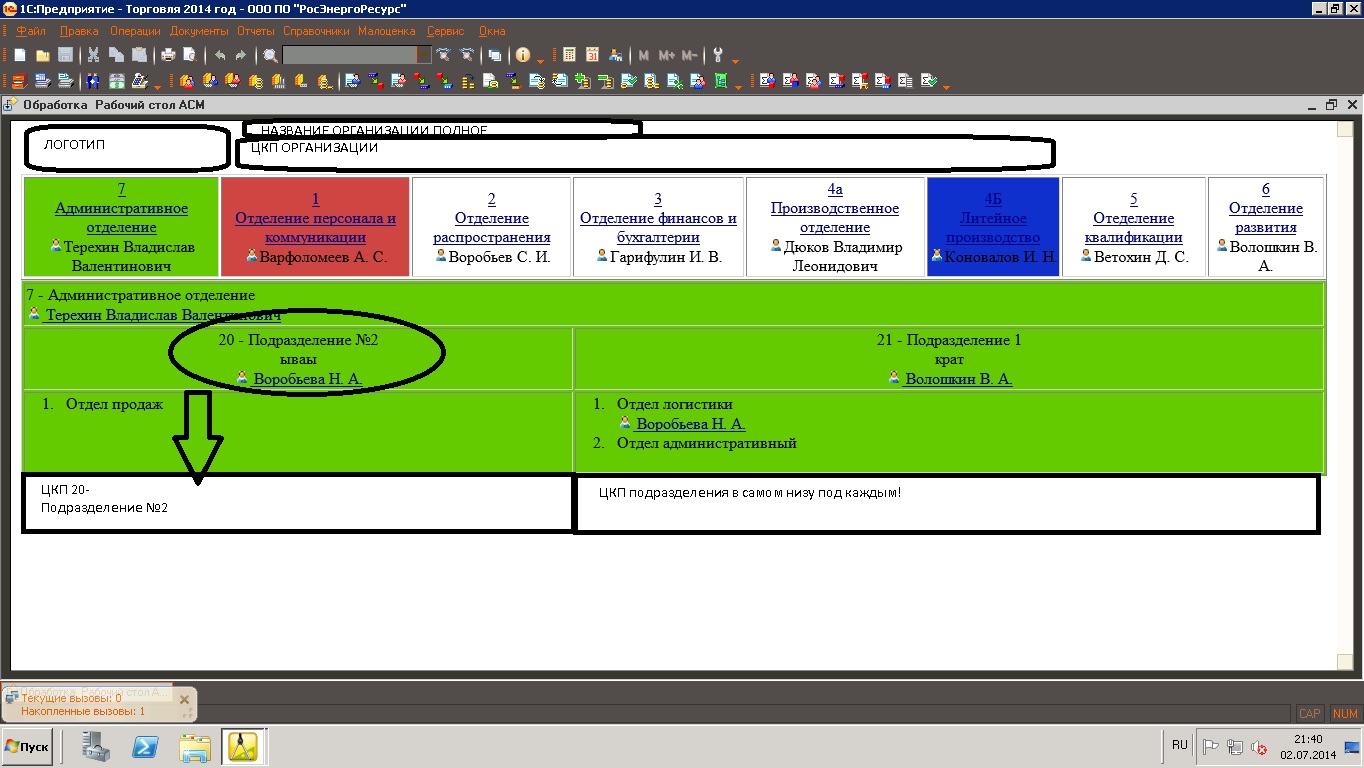
Task: Open print preview from toolbar
Action: [190, 56]
